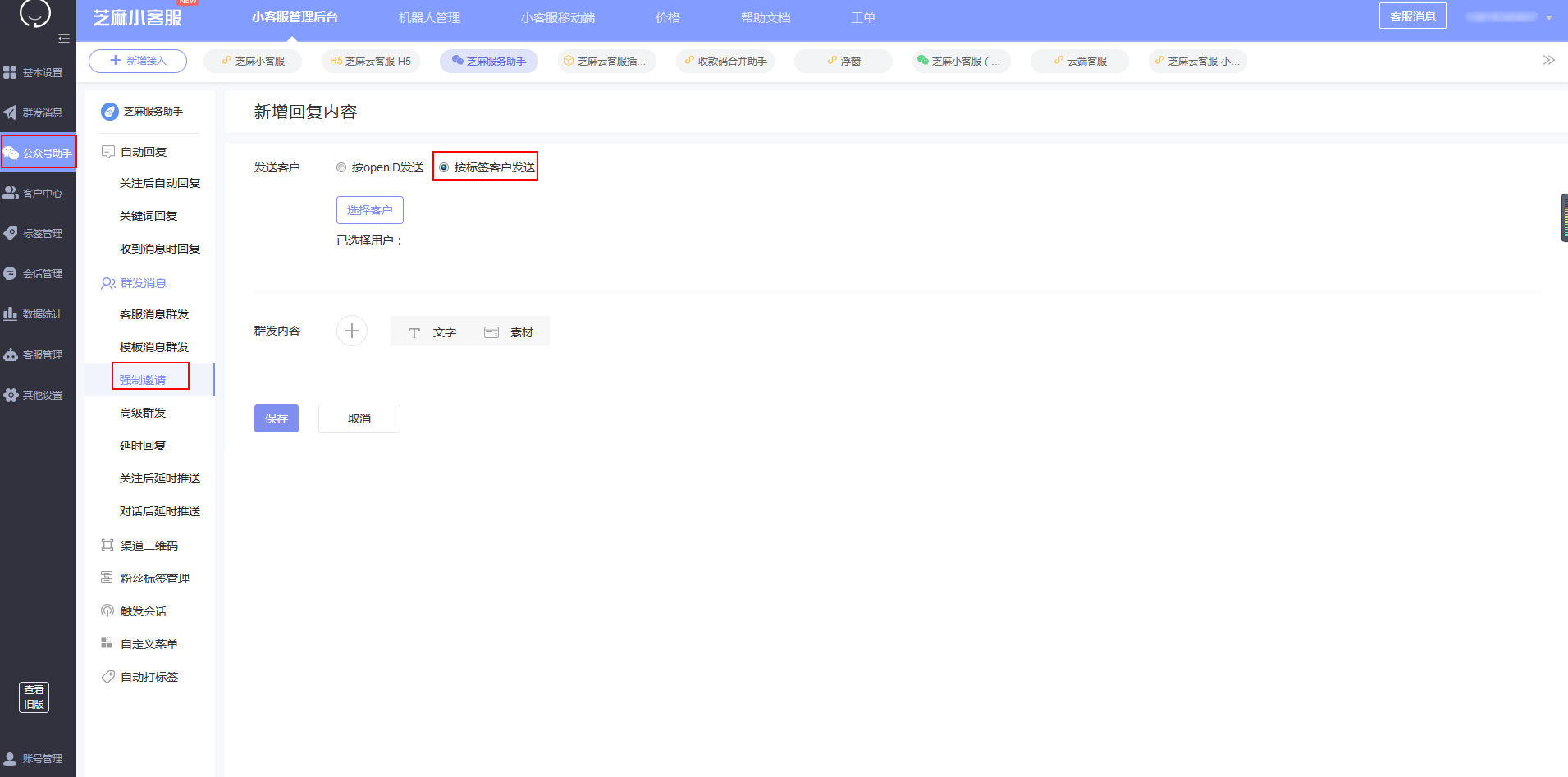
Task: Select 芝麻服务助手 channel chip
Action: point(489,61)
